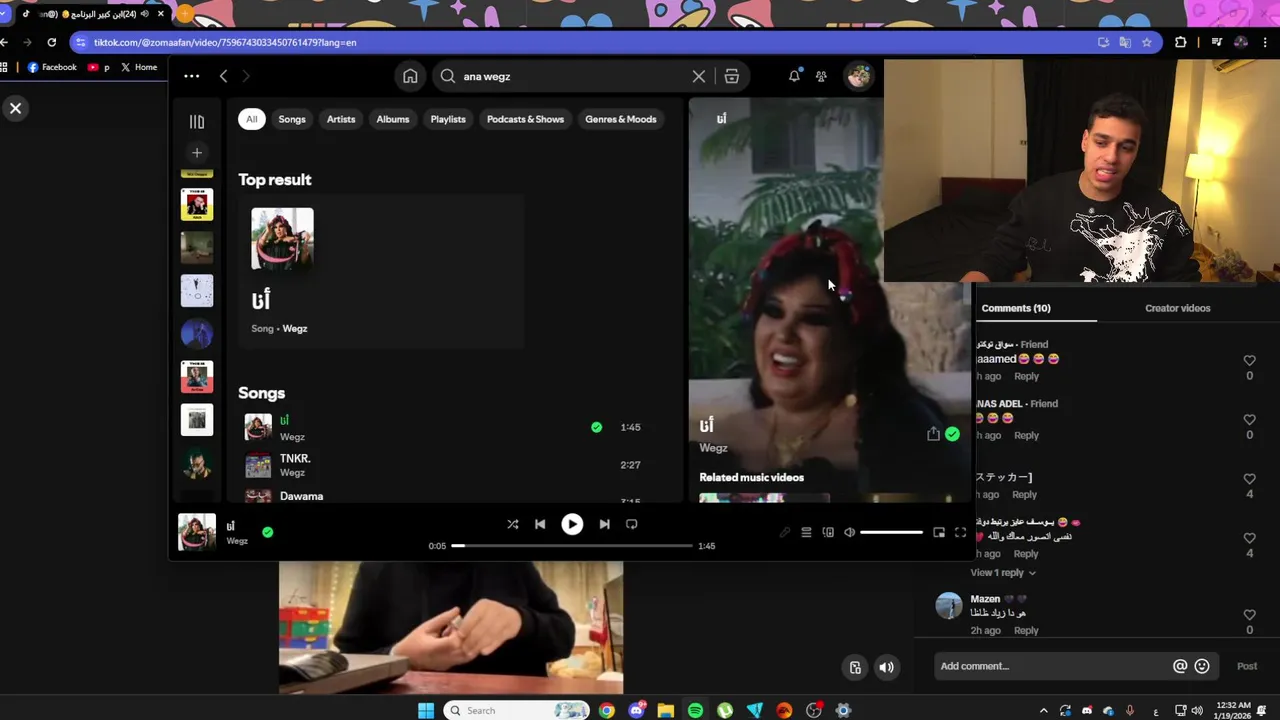This screenshot has width=1280, height=720.
Task: Adjust the Spotify volume slider
Action: pyautogui.click(x=891, y=533)
